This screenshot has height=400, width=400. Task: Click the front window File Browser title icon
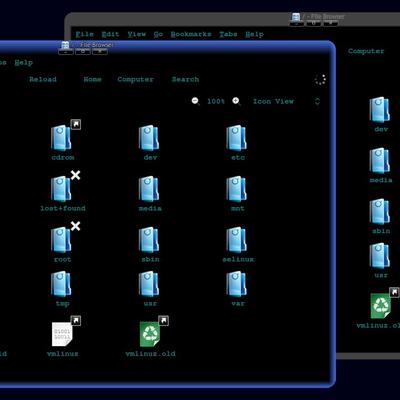pos(65,45)
